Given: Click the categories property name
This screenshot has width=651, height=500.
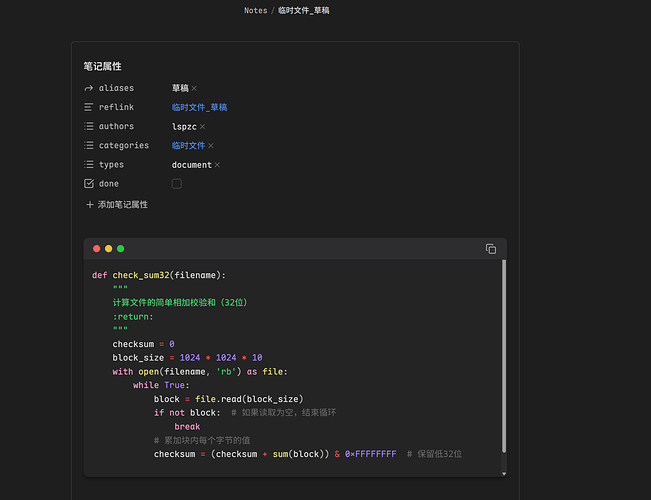Looking at the screenshot, I should tap(124, 145).
